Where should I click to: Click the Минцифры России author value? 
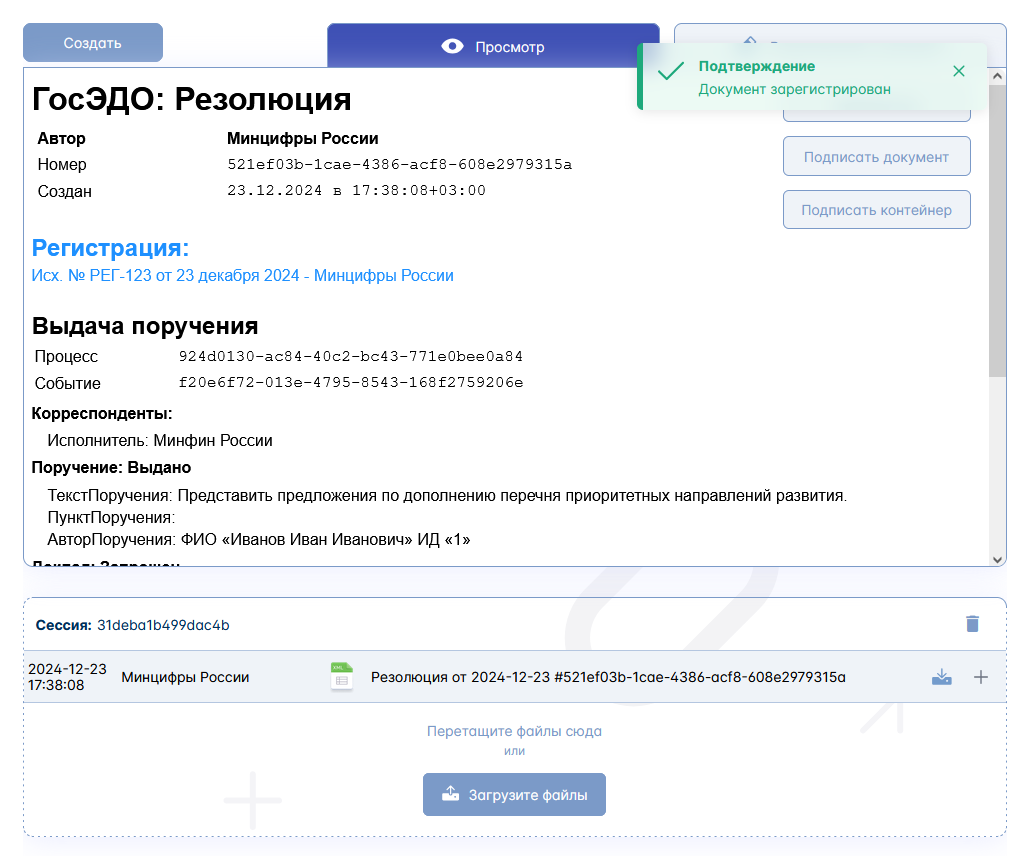point(302,138)
